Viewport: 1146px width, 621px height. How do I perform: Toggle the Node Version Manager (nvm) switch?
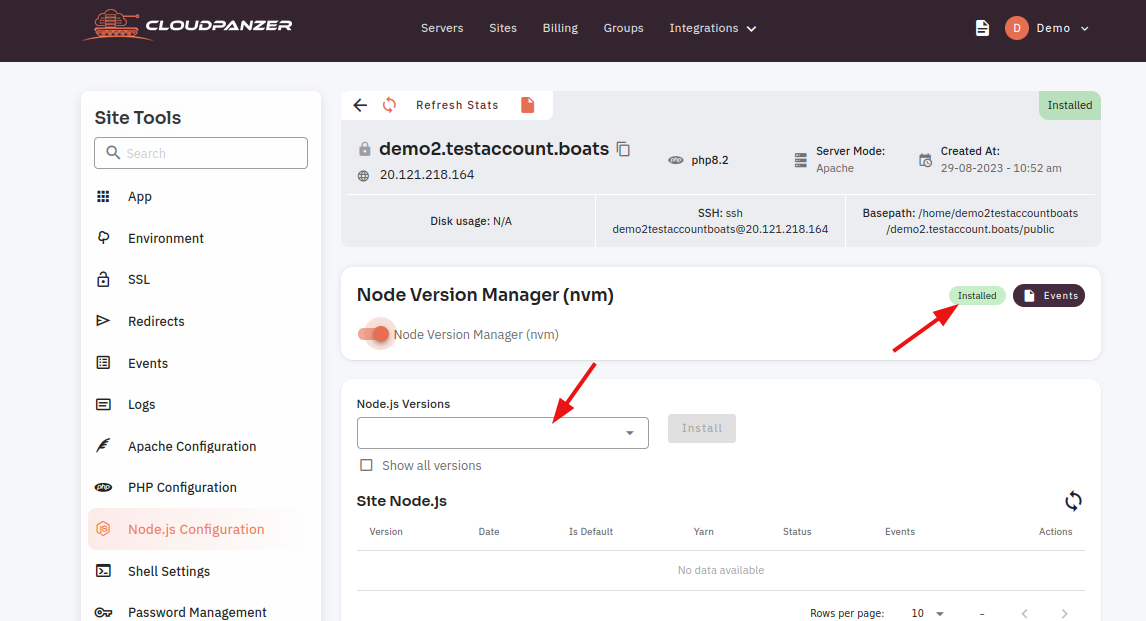(x=373, y=335)
